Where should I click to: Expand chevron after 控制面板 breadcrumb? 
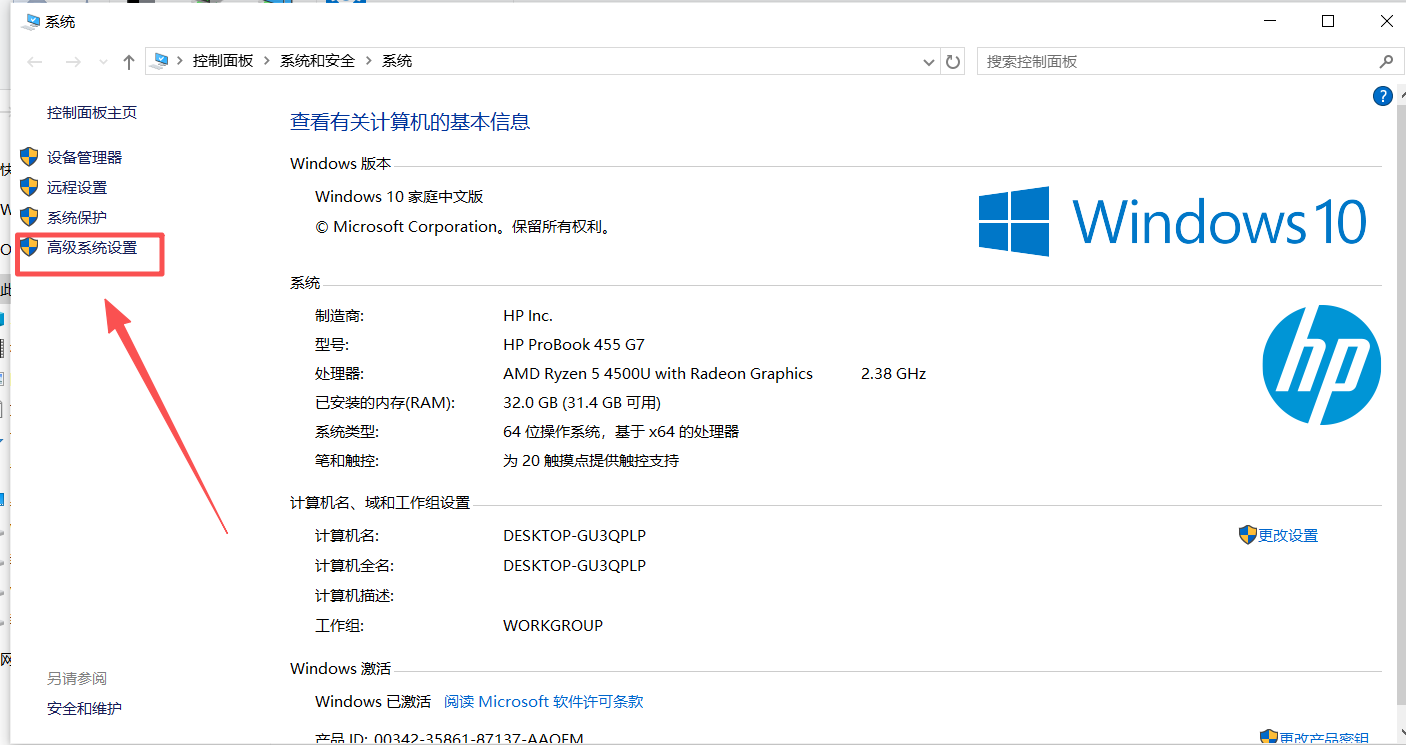coord(267,61)
